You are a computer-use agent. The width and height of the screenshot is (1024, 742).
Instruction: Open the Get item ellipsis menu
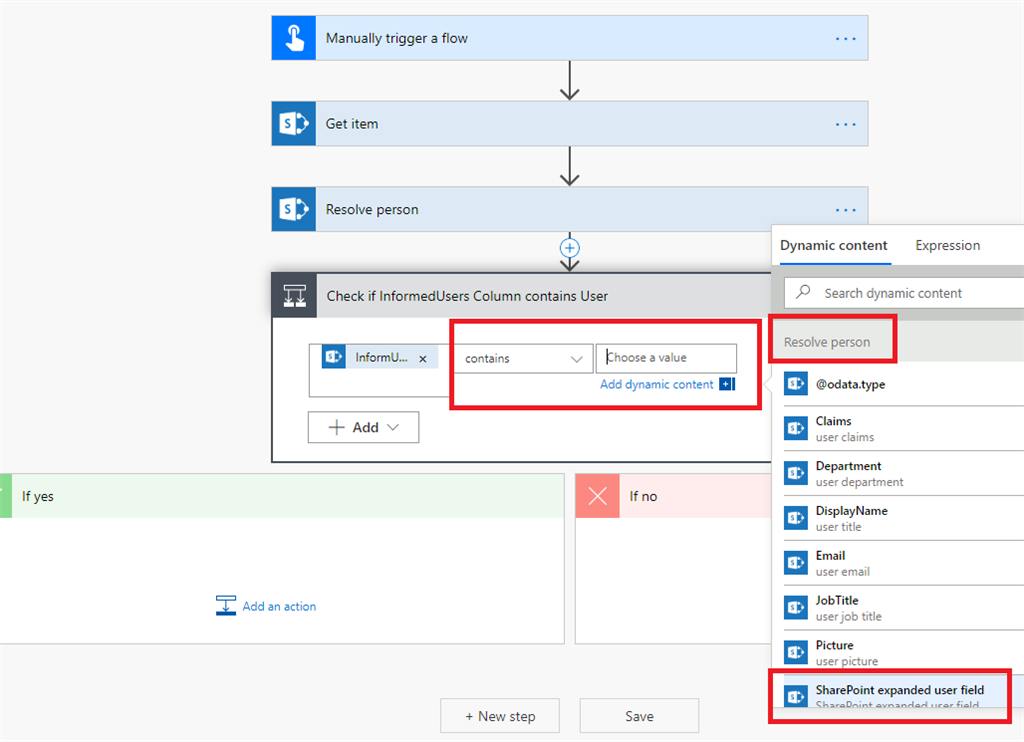point(845,124)
